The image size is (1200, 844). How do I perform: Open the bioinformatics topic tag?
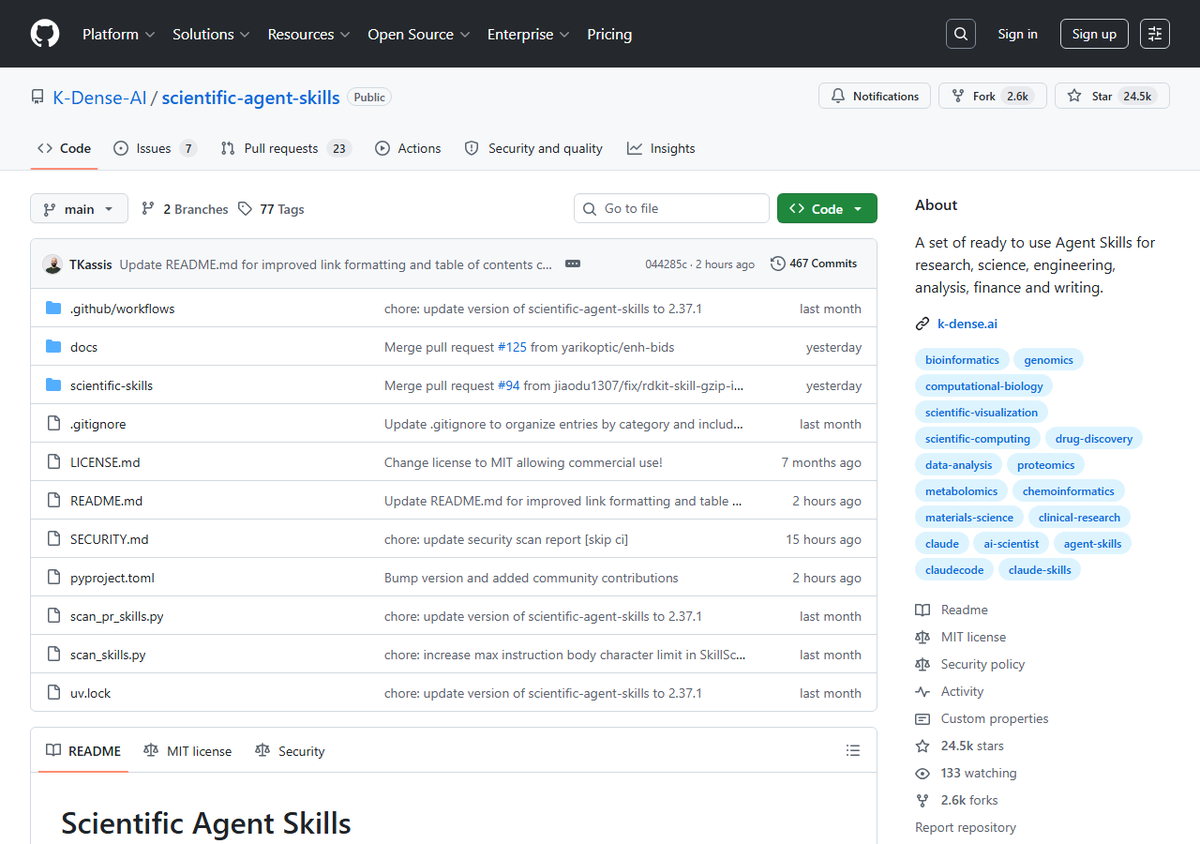(x=962, y=360)
